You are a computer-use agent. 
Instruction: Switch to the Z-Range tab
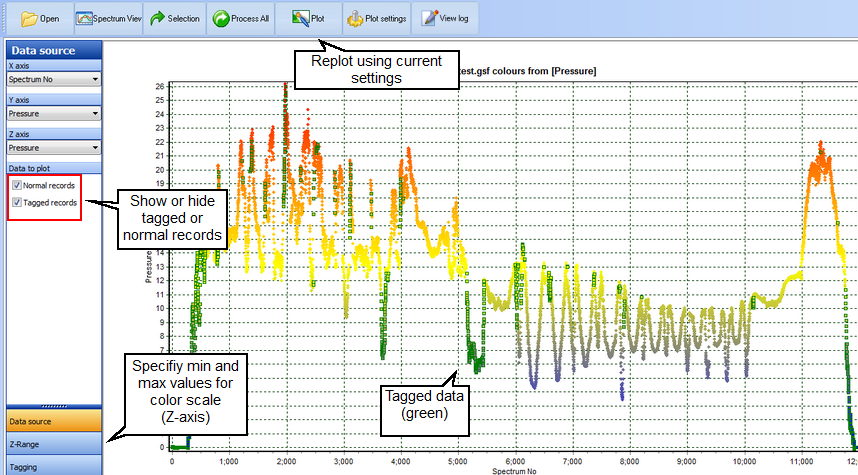pos(52,443)
